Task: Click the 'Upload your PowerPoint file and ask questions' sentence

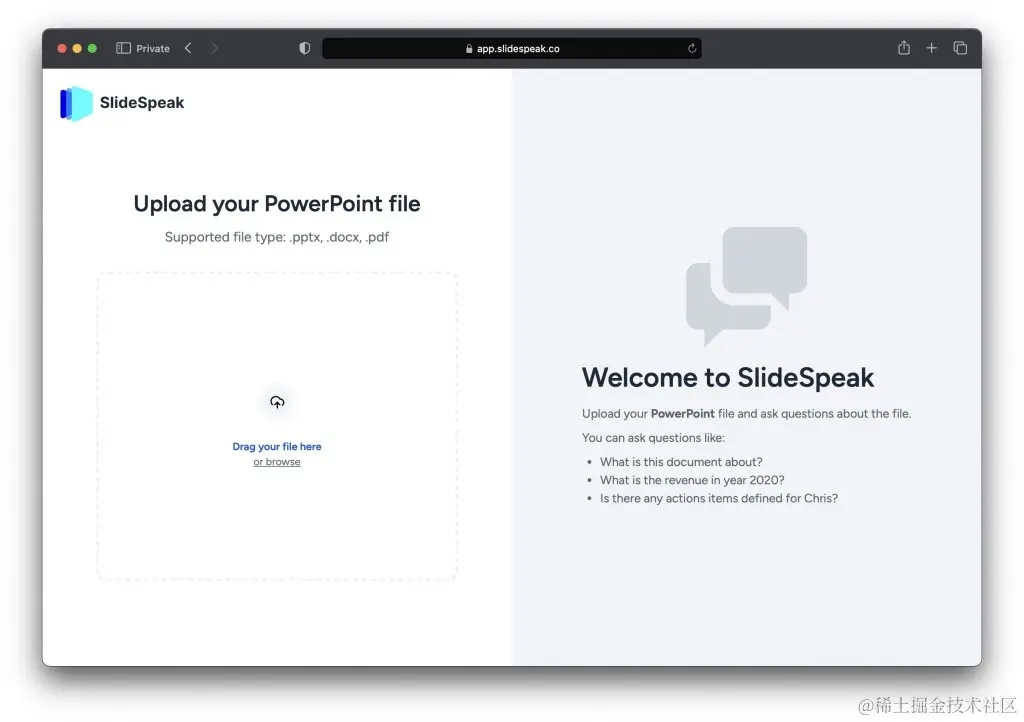Action: (746, 414)
